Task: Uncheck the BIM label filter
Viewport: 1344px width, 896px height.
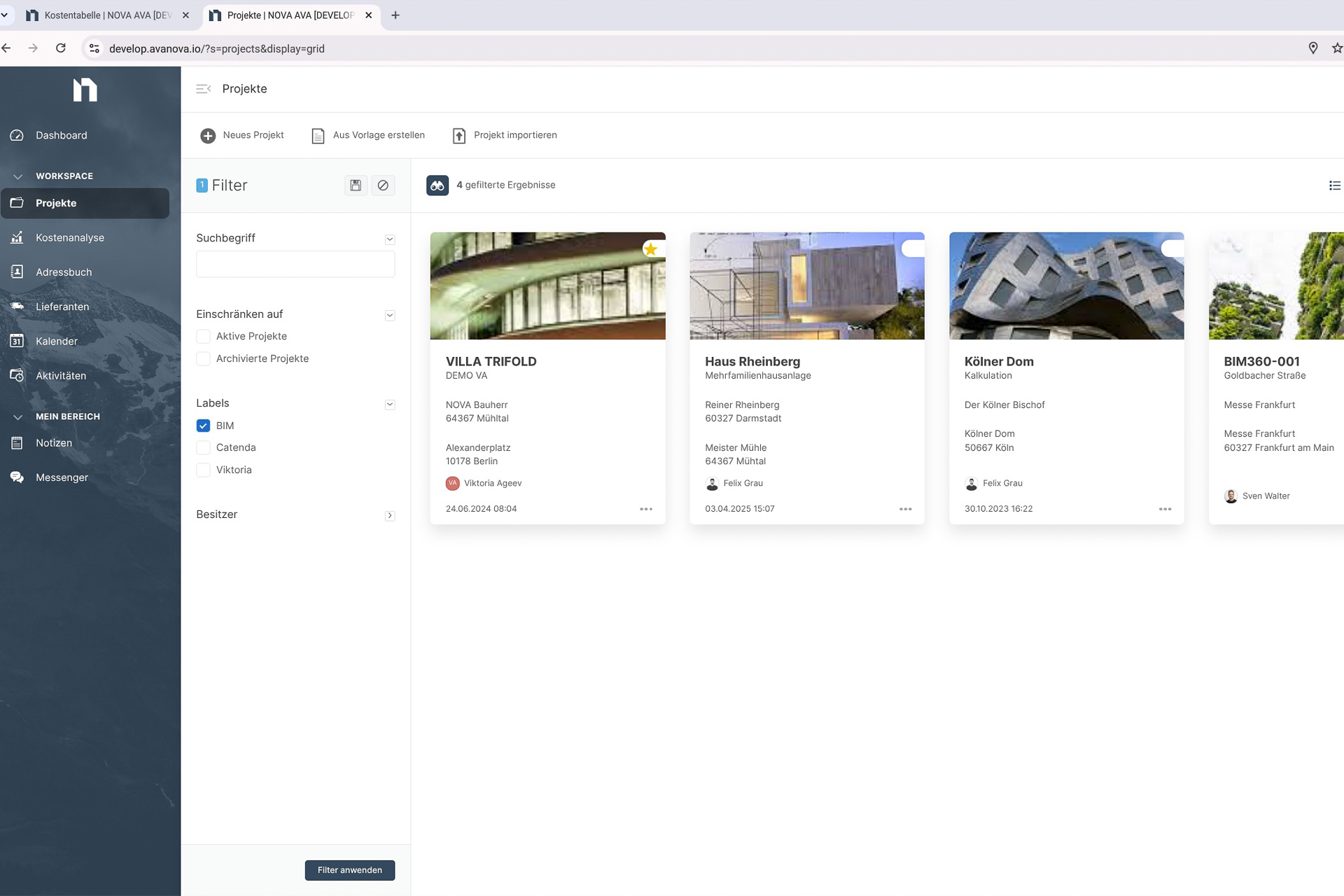Action: click(203, 426)
